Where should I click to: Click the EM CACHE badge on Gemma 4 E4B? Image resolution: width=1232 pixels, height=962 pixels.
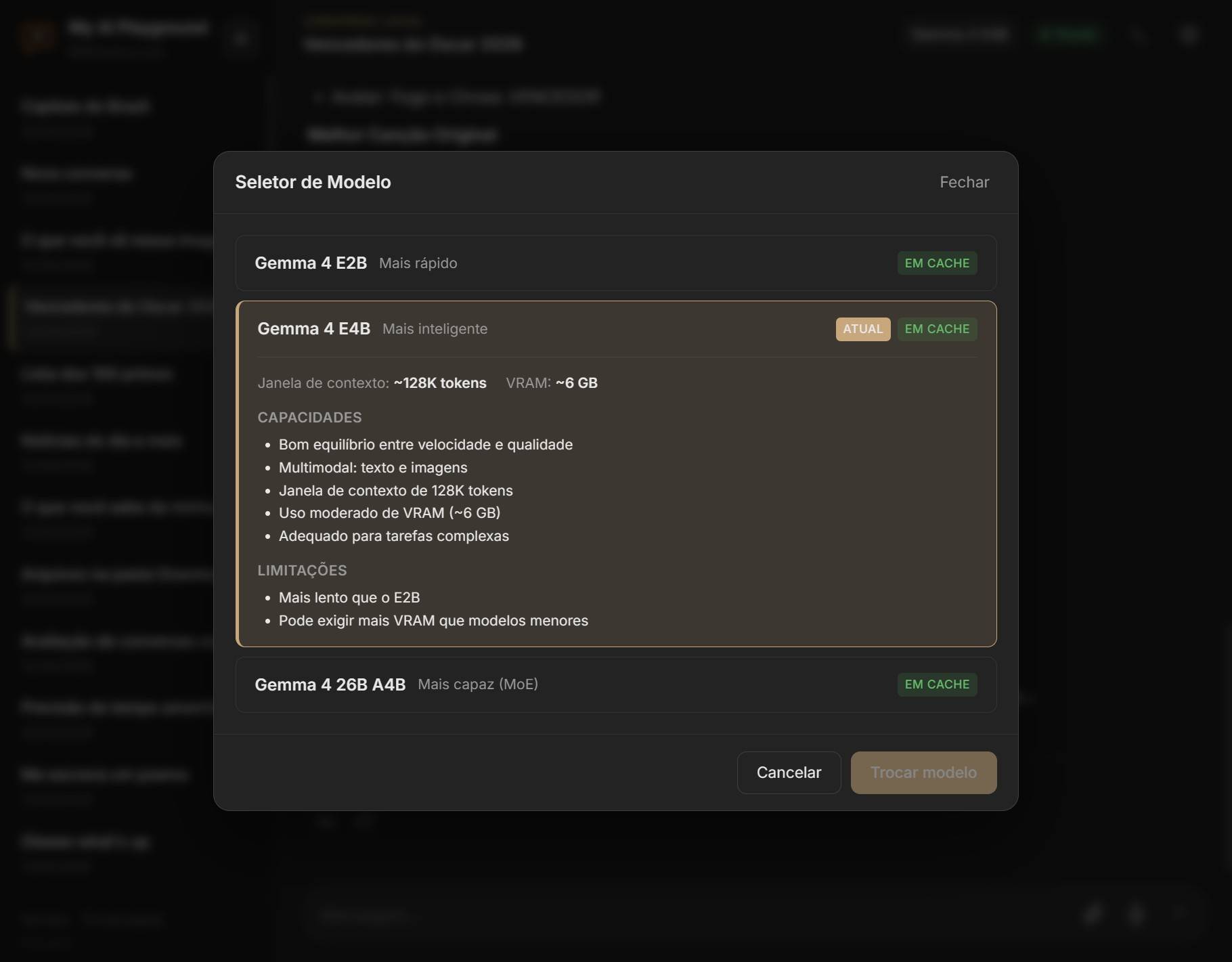[x=937, y=329]
